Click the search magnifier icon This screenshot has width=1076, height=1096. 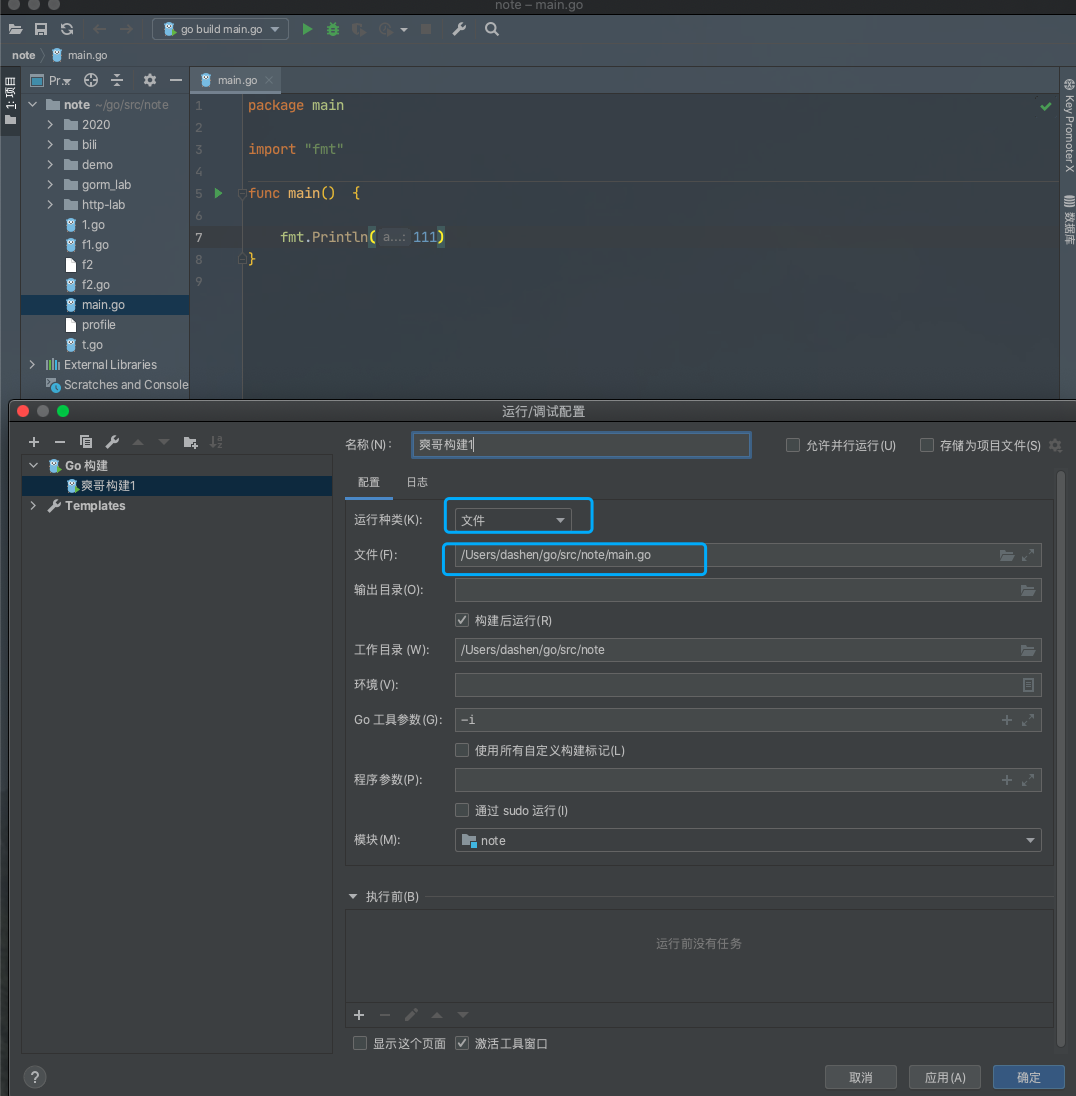click(492, 30)
